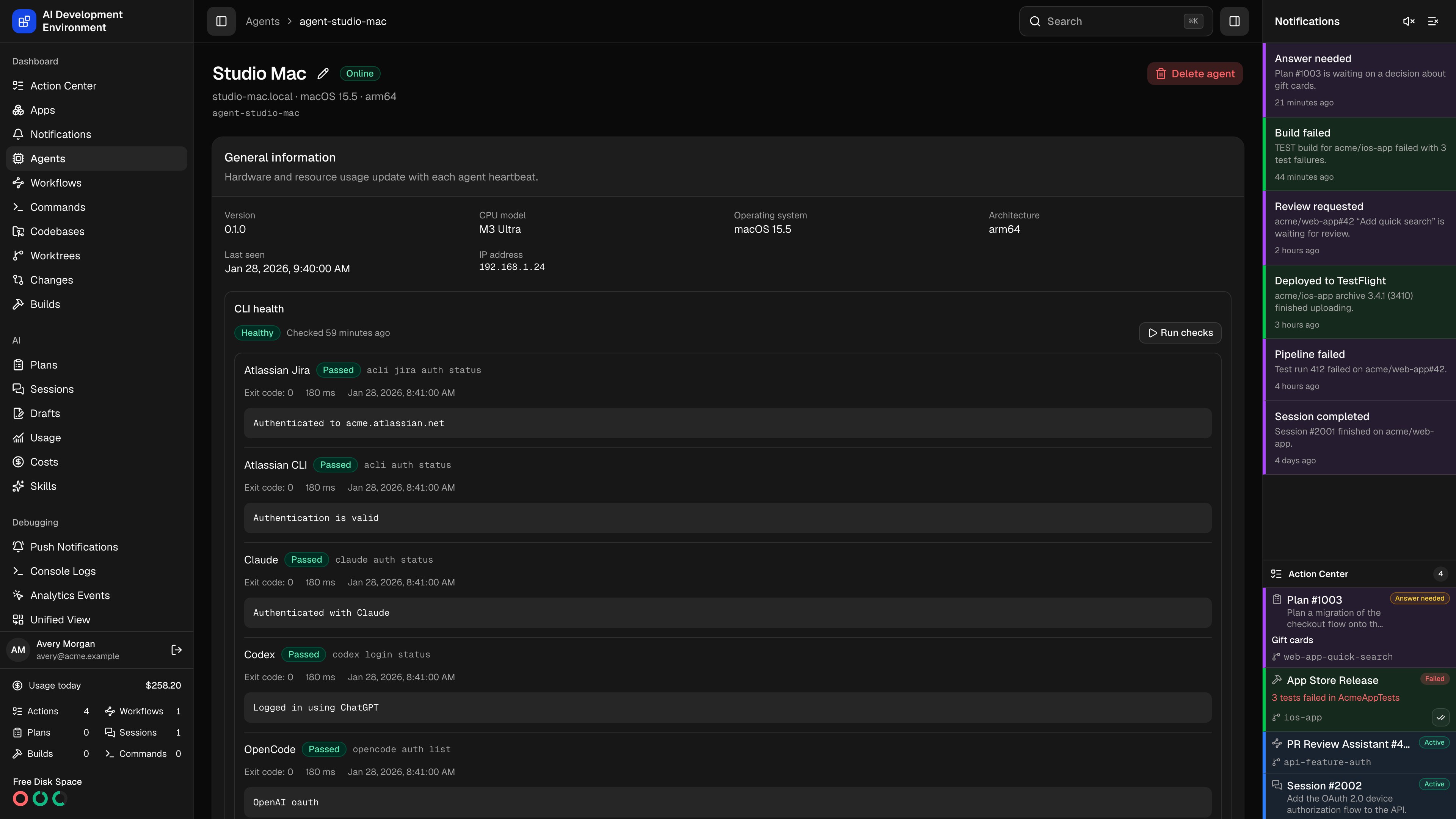Go to Agents breadcrumb link
Viewport: 1456px width, 819px height.
[262, 22]
